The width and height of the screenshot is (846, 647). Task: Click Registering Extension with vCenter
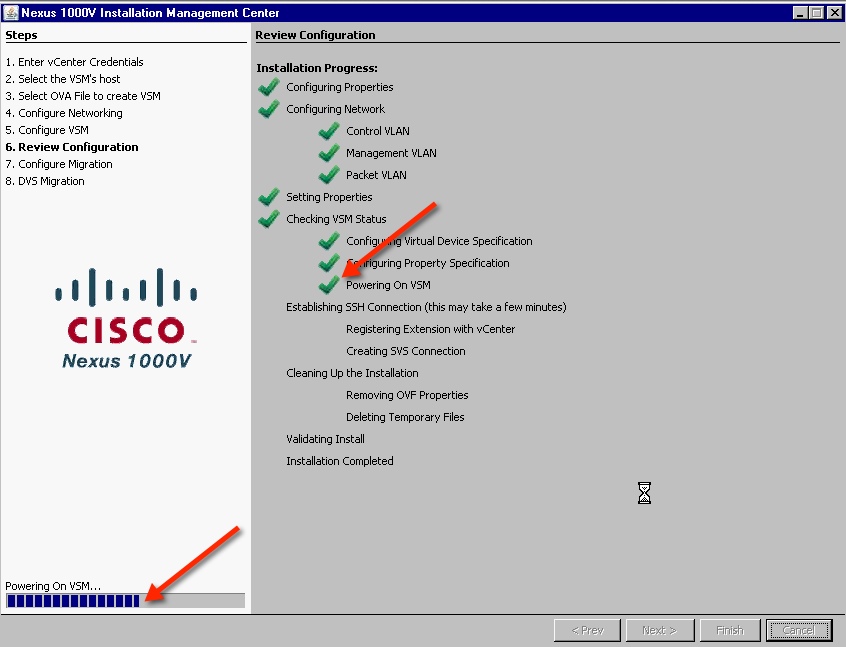431,329
